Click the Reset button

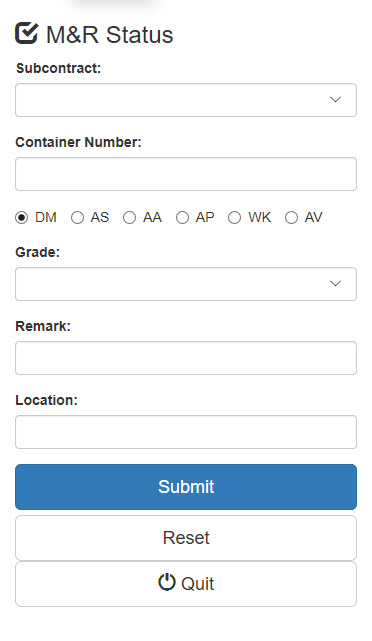186,538
